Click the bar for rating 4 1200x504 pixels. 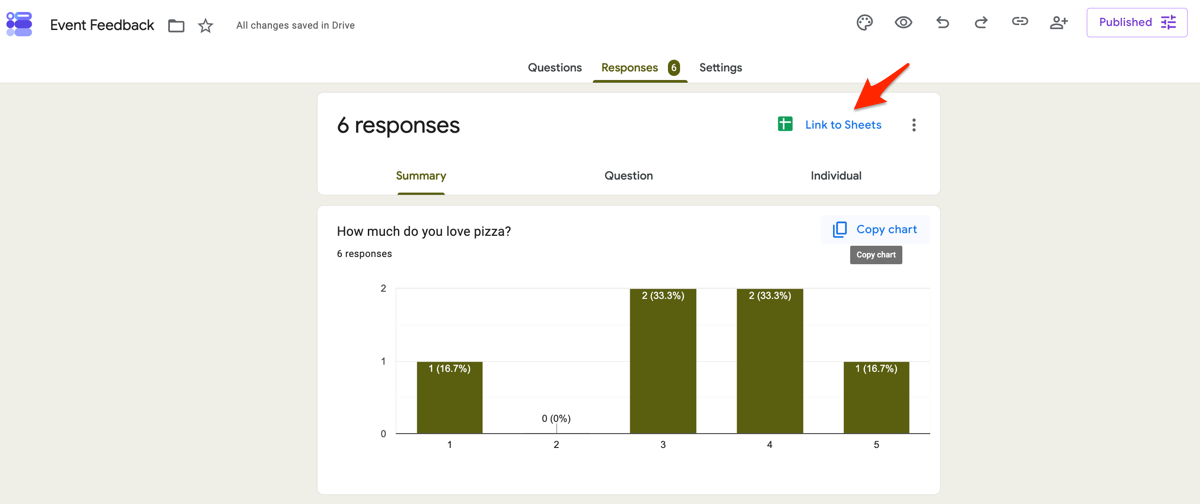[x=770, y=361]
